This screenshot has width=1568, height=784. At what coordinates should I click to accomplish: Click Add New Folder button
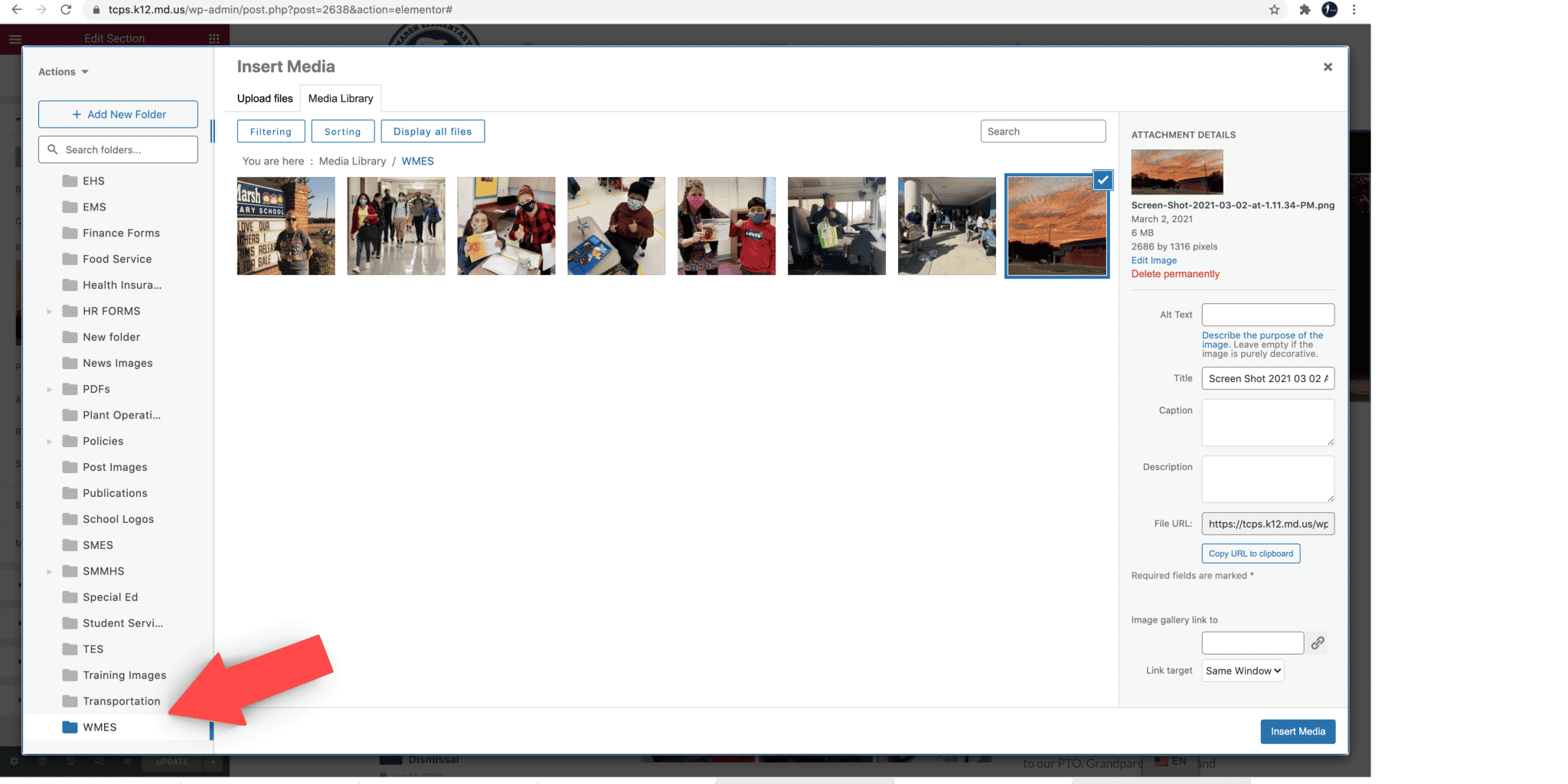(118, 114)
